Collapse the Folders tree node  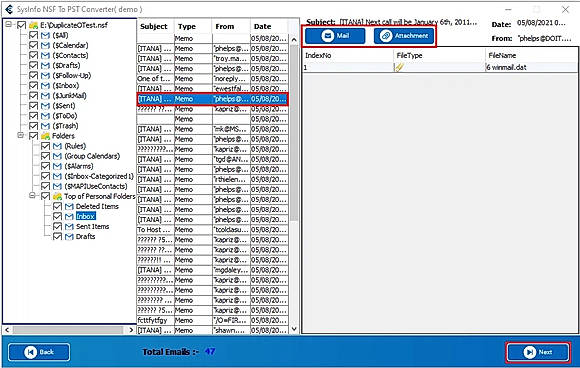pos(21,136)
